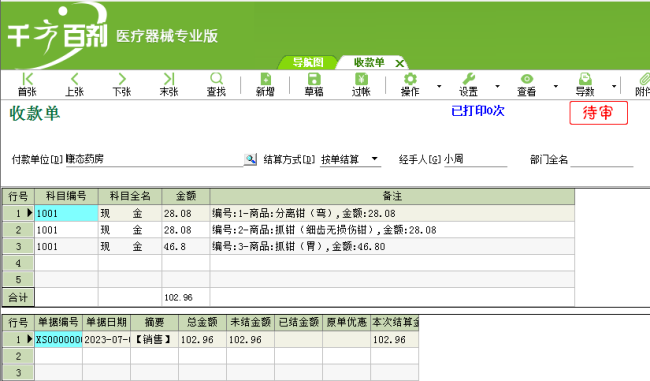Select the 收款单 tab
Screen dimensions: 650x381
coord(369,63)
